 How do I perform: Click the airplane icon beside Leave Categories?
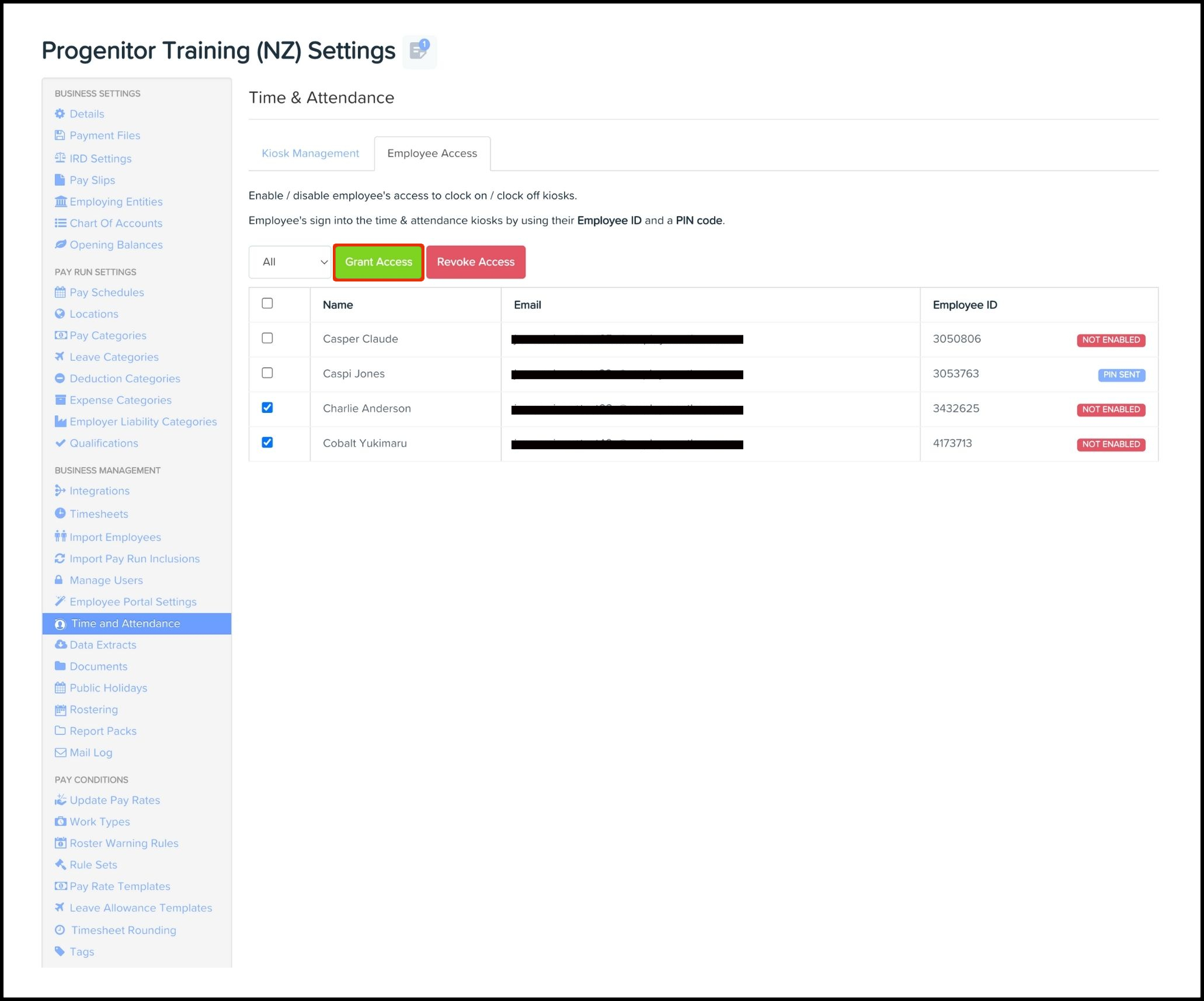(60, 357)
